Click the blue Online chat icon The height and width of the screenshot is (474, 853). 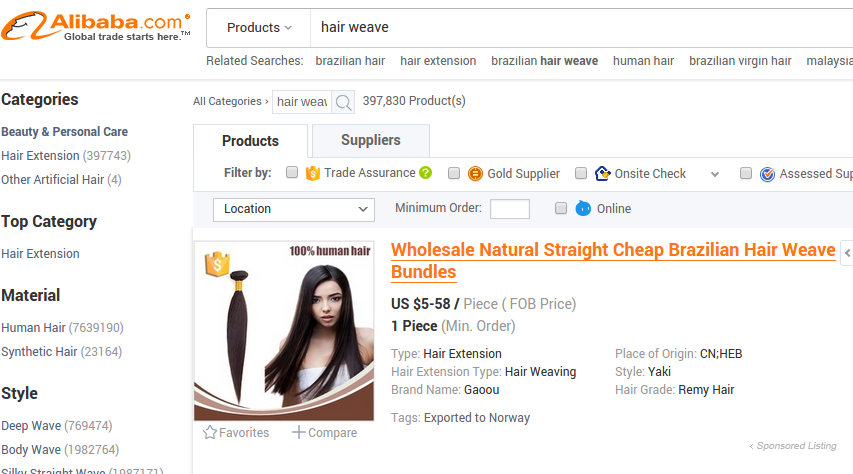click(x=583, y=208)
